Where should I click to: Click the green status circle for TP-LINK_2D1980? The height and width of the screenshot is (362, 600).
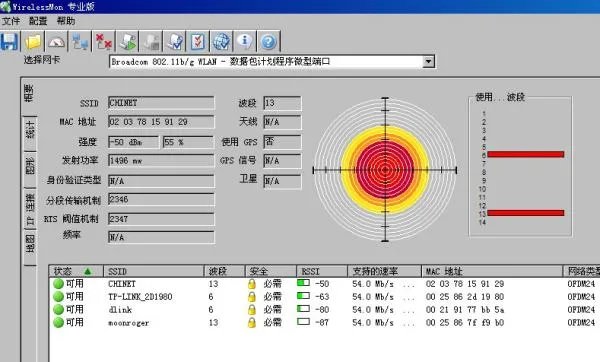coord(58,297)
